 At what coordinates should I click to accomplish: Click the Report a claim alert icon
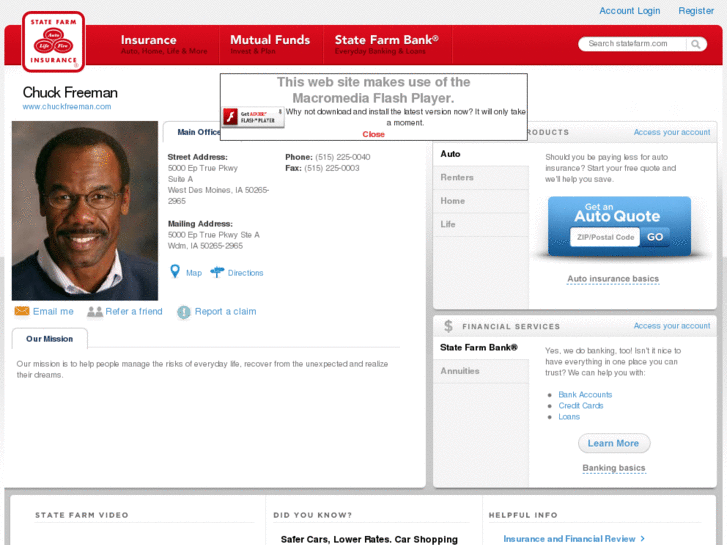[184, 312]
